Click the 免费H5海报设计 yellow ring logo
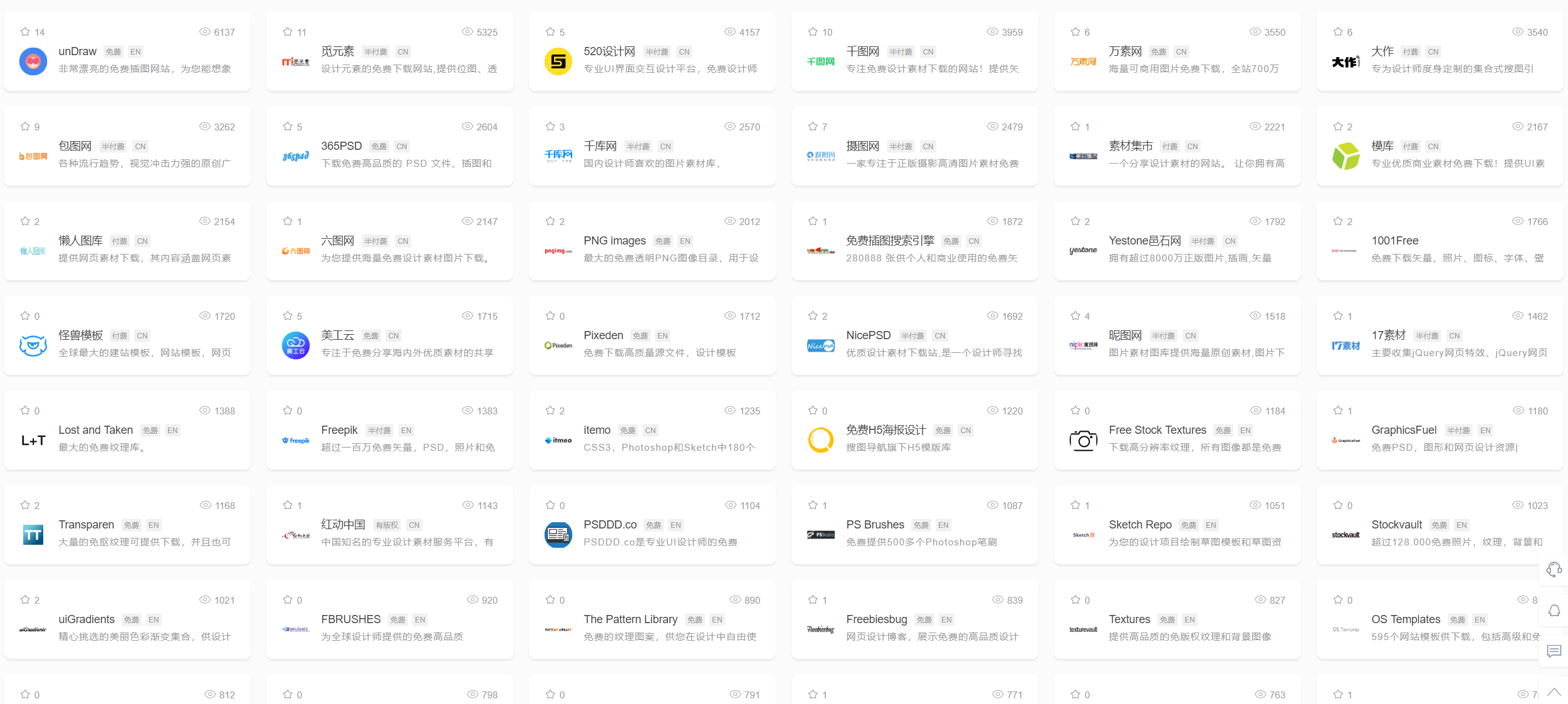The width and height of the screenshot is (1568, 704). [x=821, y=440]
